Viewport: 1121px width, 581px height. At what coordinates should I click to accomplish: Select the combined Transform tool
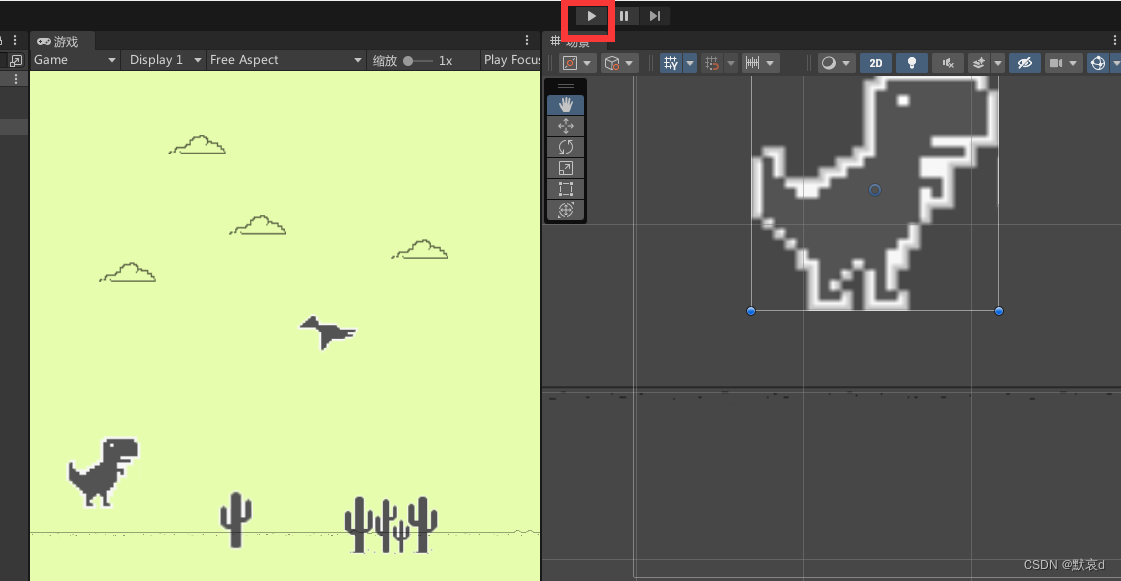[x=566, y=210]
